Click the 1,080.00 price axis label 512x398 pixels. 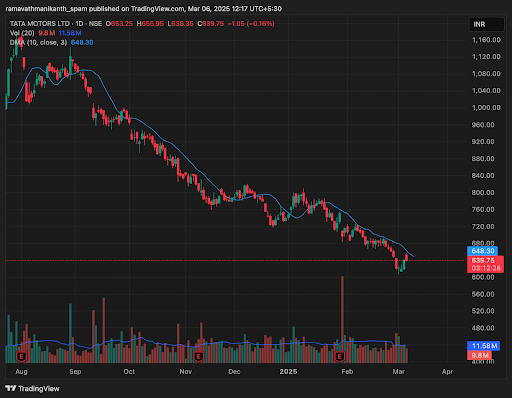point(486,74)
